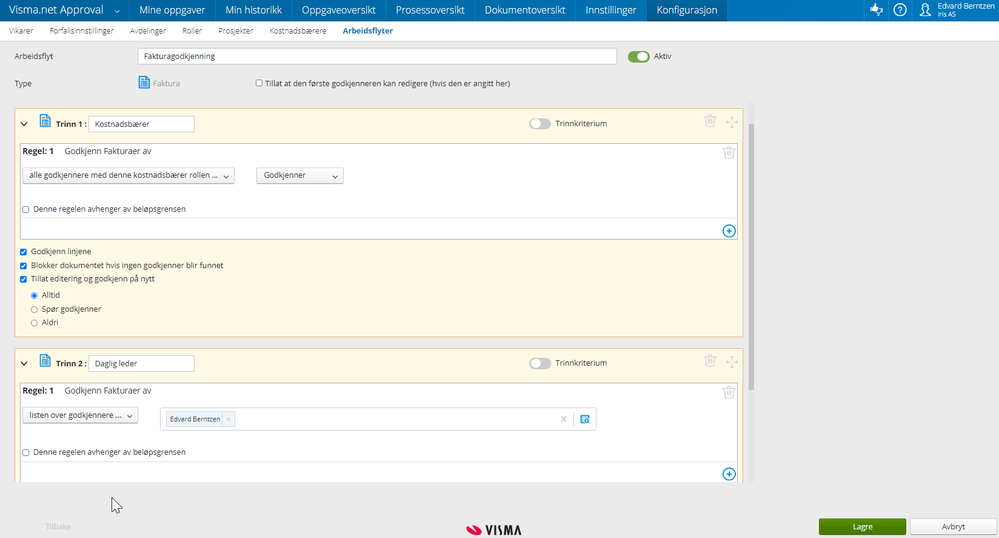Click the document icon beside Trinn 1

[45, 121]
